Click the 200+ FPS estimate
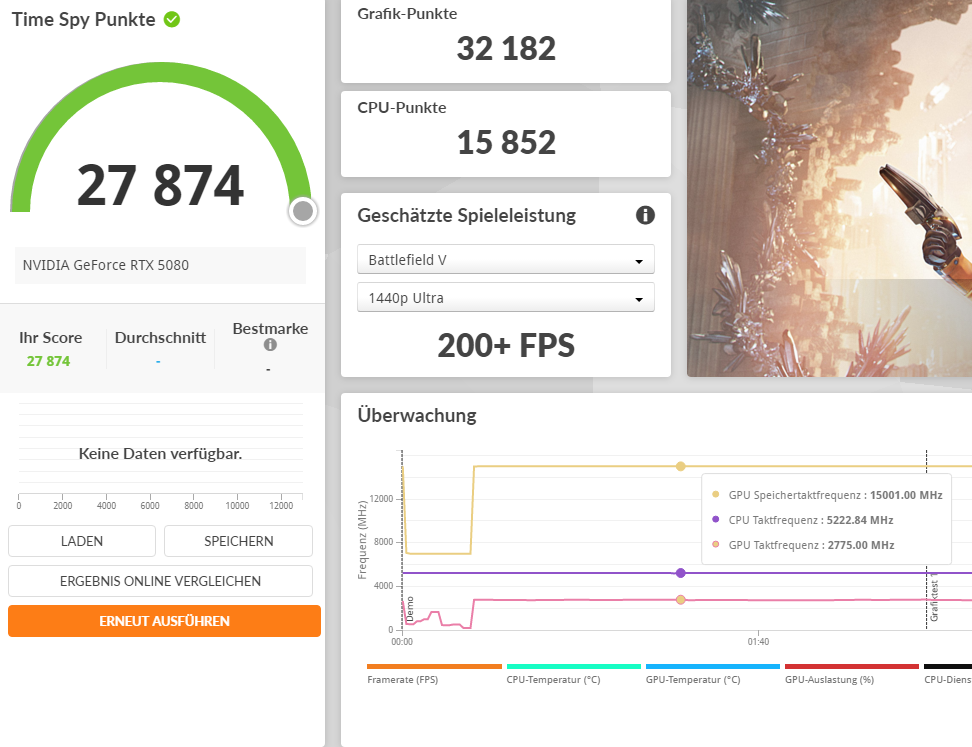 click(506, 345)
